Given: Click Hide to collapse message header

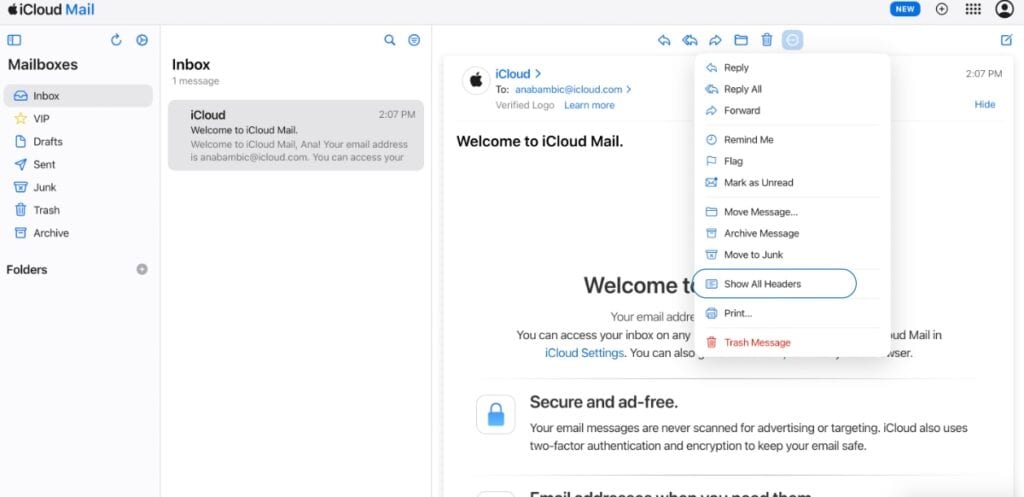Looking at the screenshot, I should click(x=985, y=104).
